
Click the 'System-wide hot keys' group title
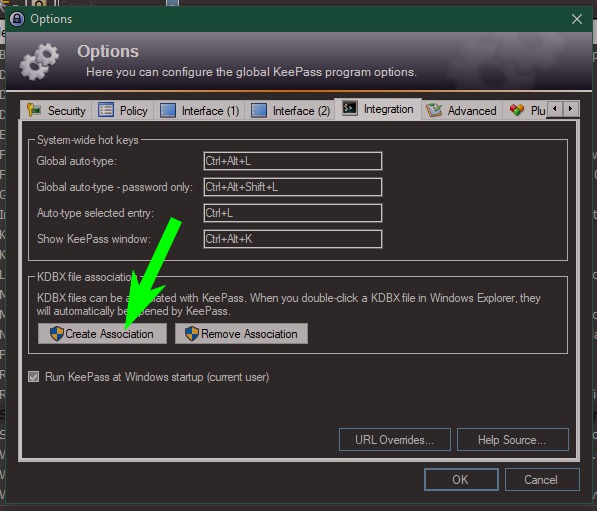click(88, 140)
